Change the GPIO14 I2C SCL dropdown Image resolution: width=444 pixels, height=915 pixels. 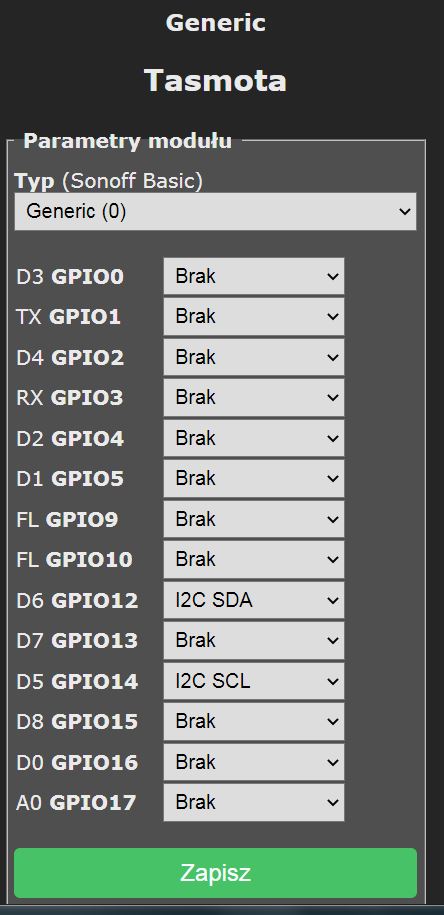click(x=254, y=682)
